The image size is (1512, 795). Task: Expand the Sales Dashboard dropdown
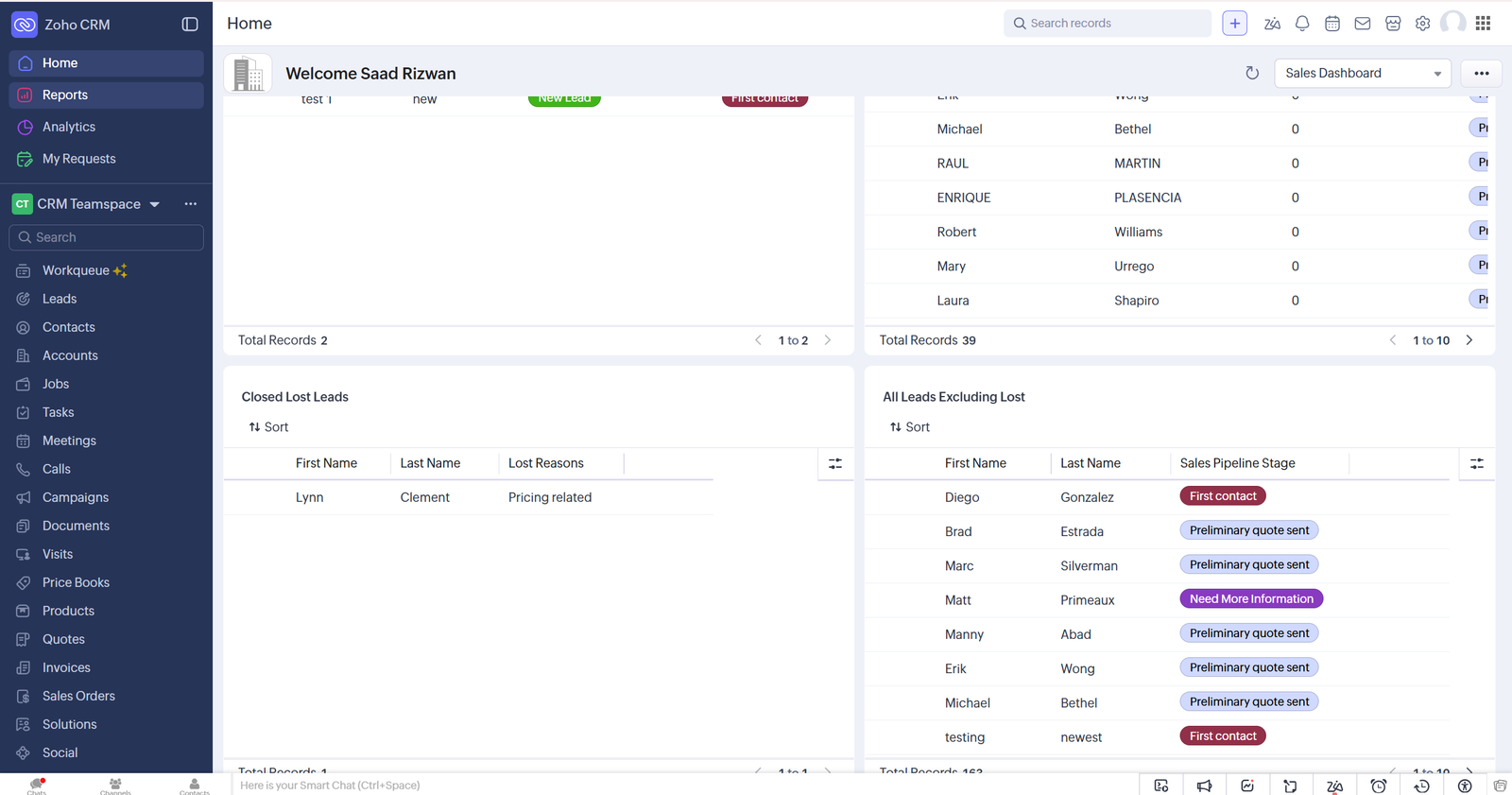pyautogui.click(x=1363, y=73)
